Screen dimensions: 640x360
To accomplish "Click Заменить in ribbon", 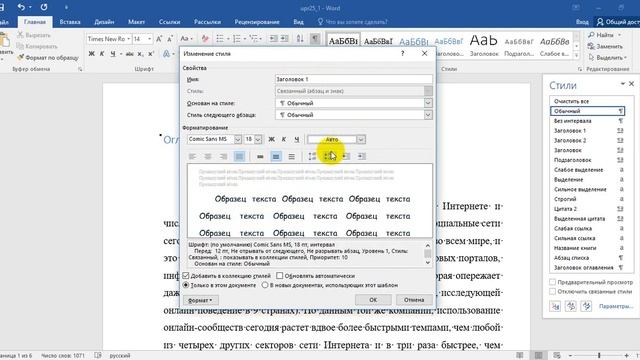I will (605, 47).
